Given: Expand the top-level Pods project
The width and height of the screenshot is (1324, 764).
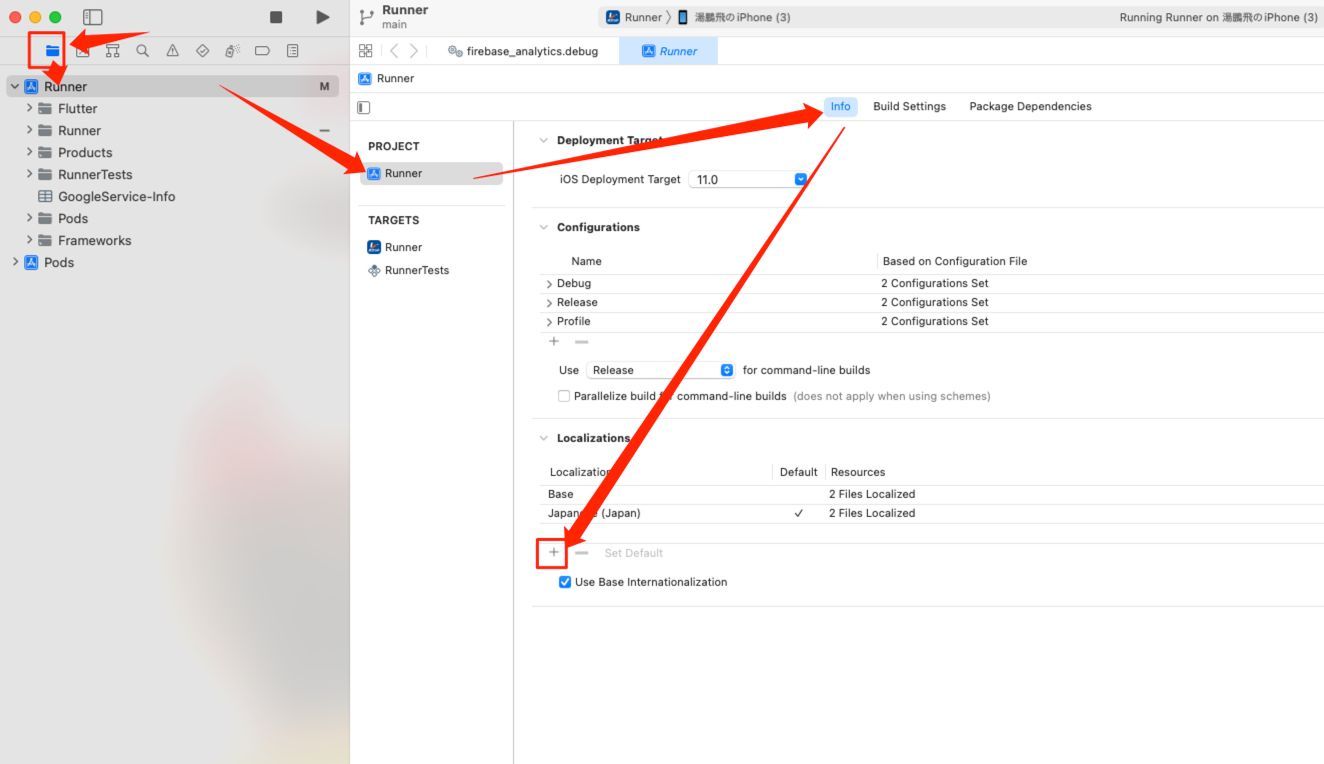Looking at the screenshot, I should point(14,262).
